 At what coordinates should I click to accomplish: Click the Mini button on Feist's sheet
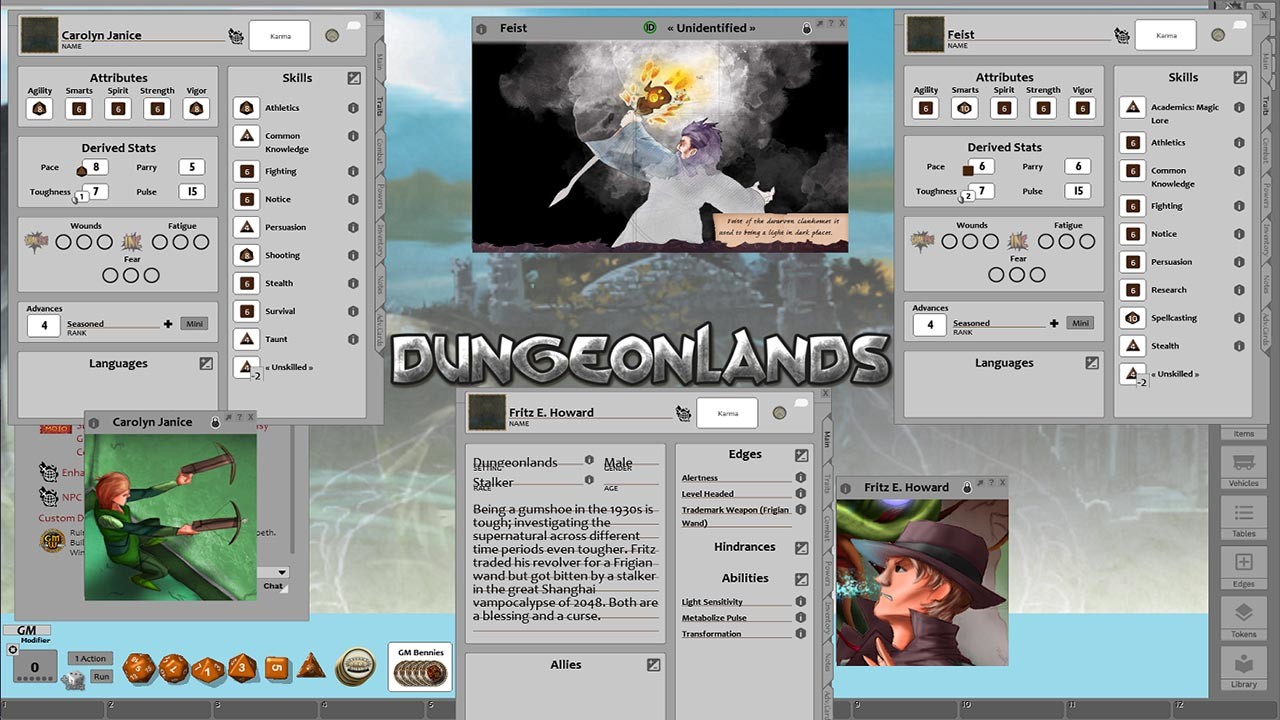(x=1080, y=323)
